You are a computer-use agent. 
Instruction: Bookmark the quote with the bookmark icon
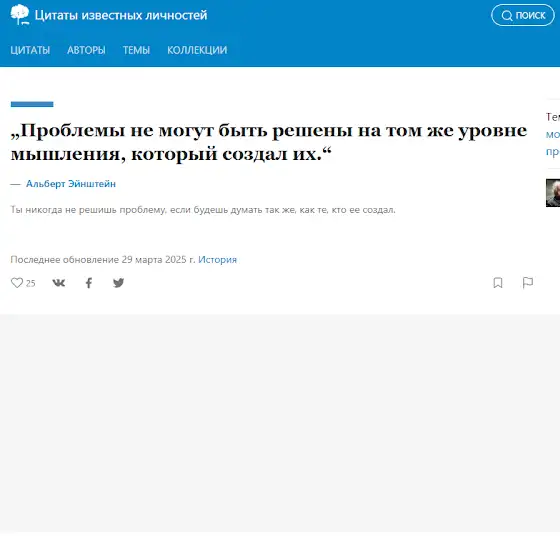[498, 283]
